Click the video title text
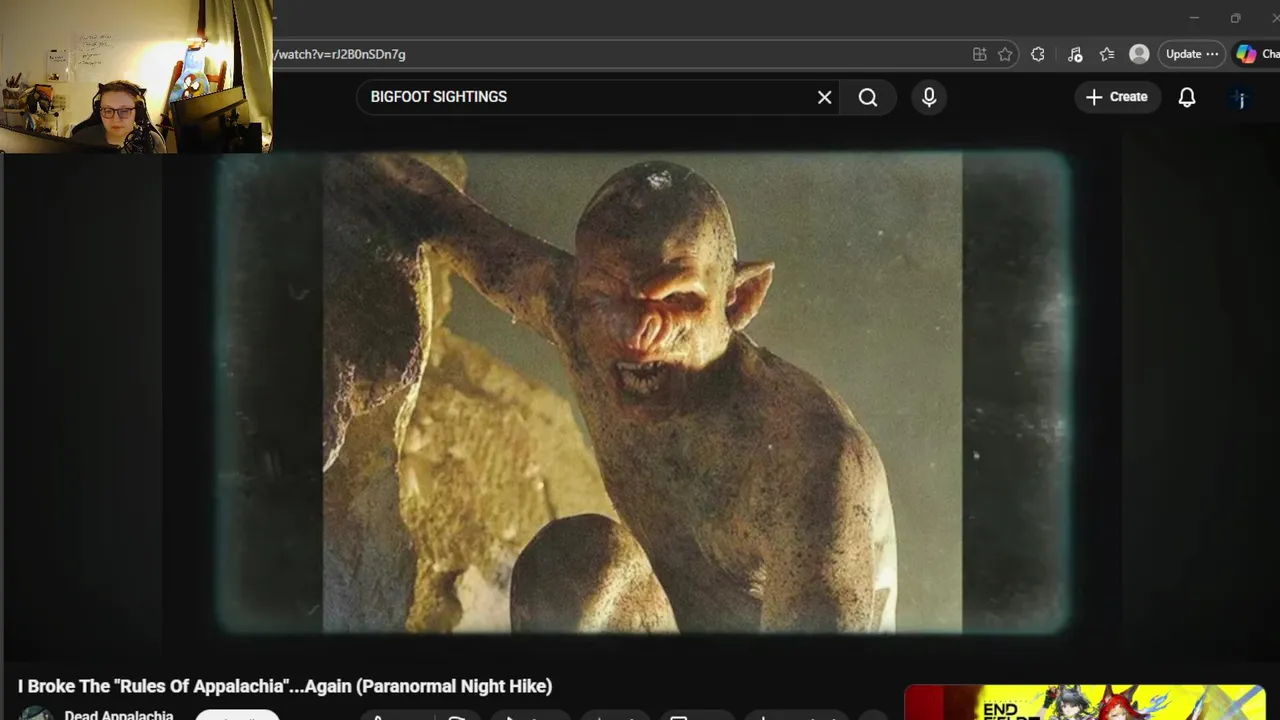 click(x=285, y=686)
